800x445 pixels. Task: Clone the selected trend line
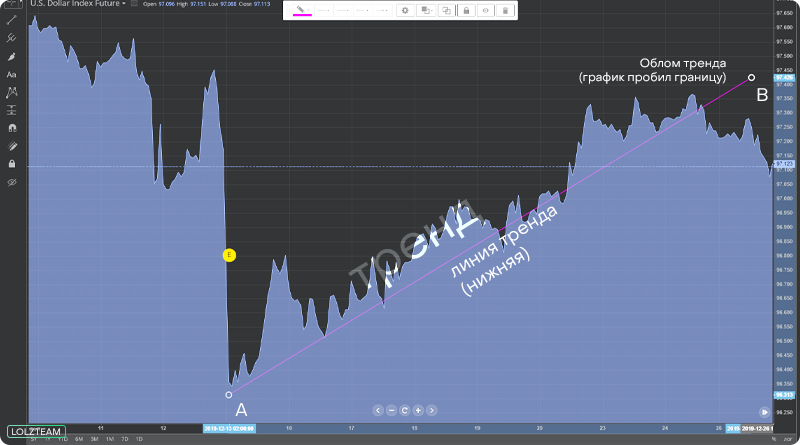tap(446, 10)
